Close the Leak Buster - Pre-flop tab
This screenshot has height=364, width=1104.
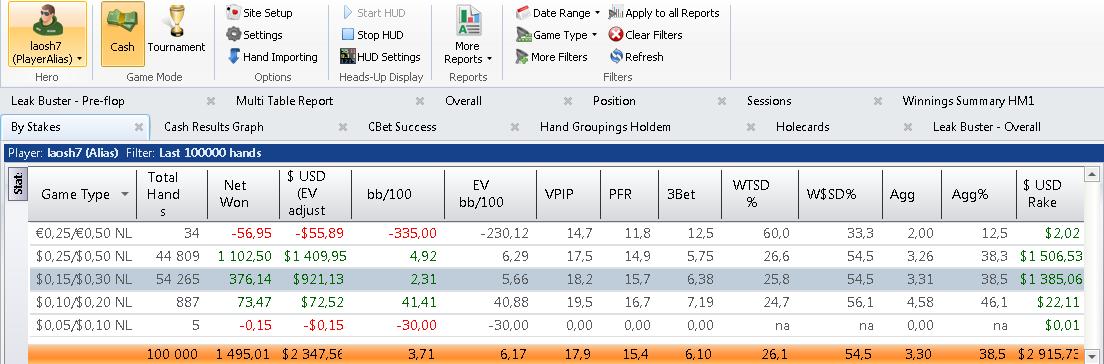tap(211, 101)
